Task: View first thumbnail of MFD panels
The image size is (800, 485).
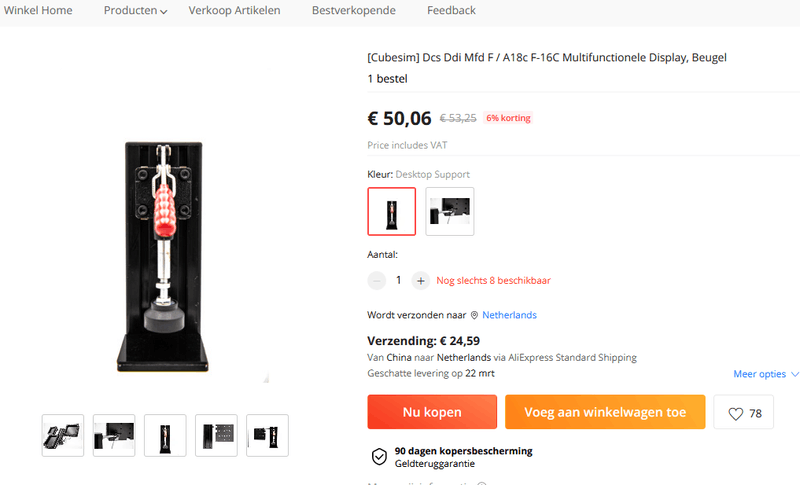Action: pyautogui.click(x=63, y=436)
